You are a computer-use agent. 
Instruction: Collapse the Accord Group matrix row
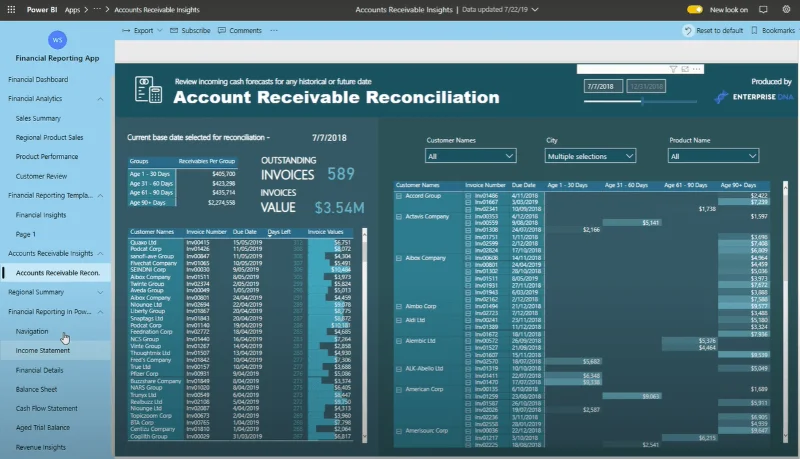pyautogui.click(x=399, y=196)
